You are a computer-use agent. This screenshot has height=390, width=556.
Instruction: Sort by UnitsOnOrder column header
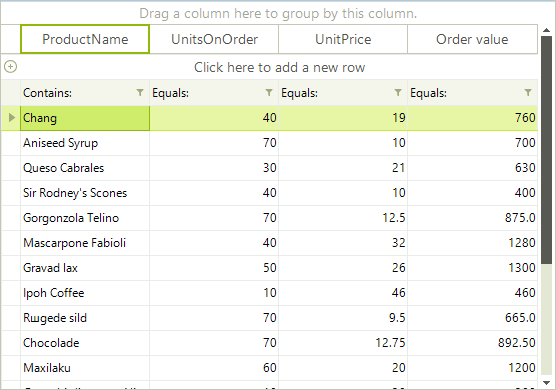214,39
